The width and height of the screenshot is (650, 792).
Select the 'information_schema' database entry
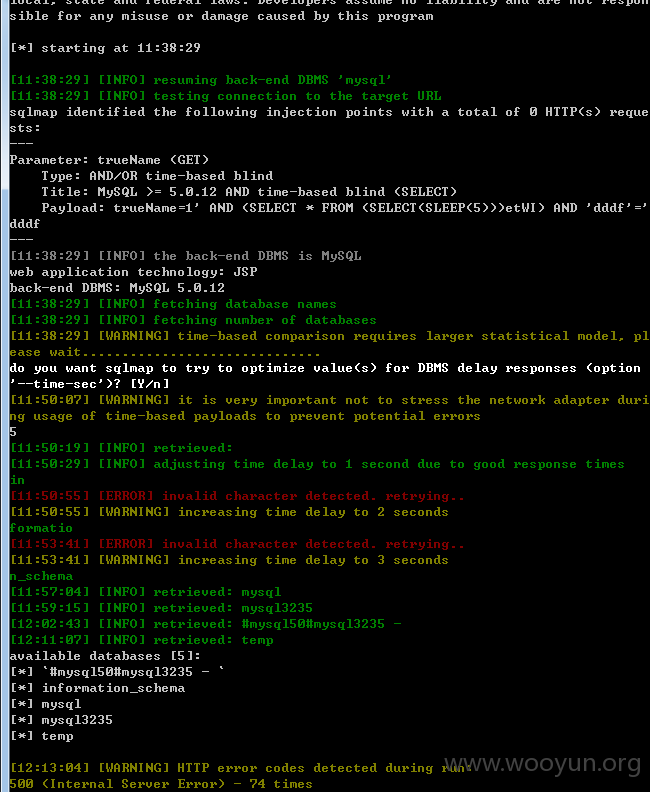97,688
